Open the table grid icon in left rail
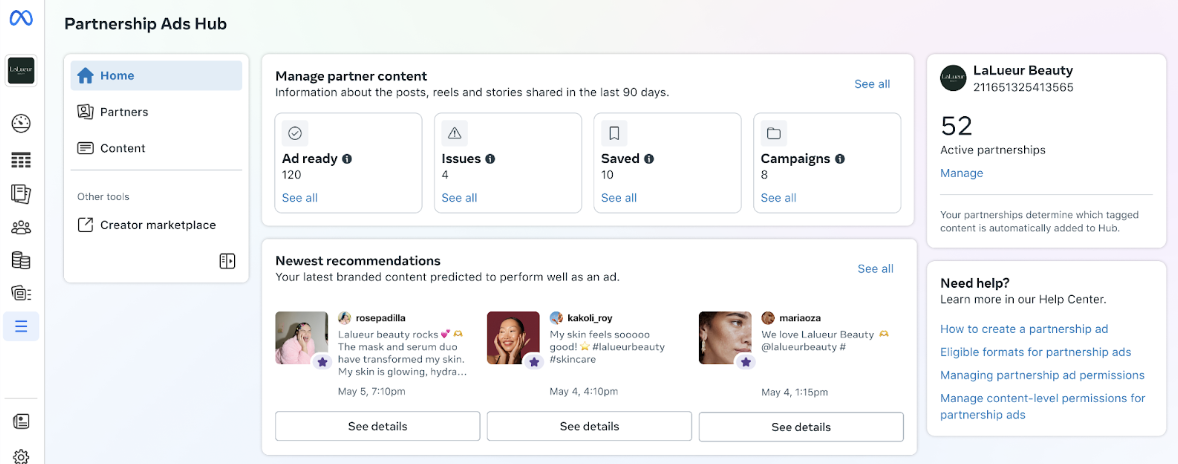This screenshot has height=464, width=1178. pos(21,160)
